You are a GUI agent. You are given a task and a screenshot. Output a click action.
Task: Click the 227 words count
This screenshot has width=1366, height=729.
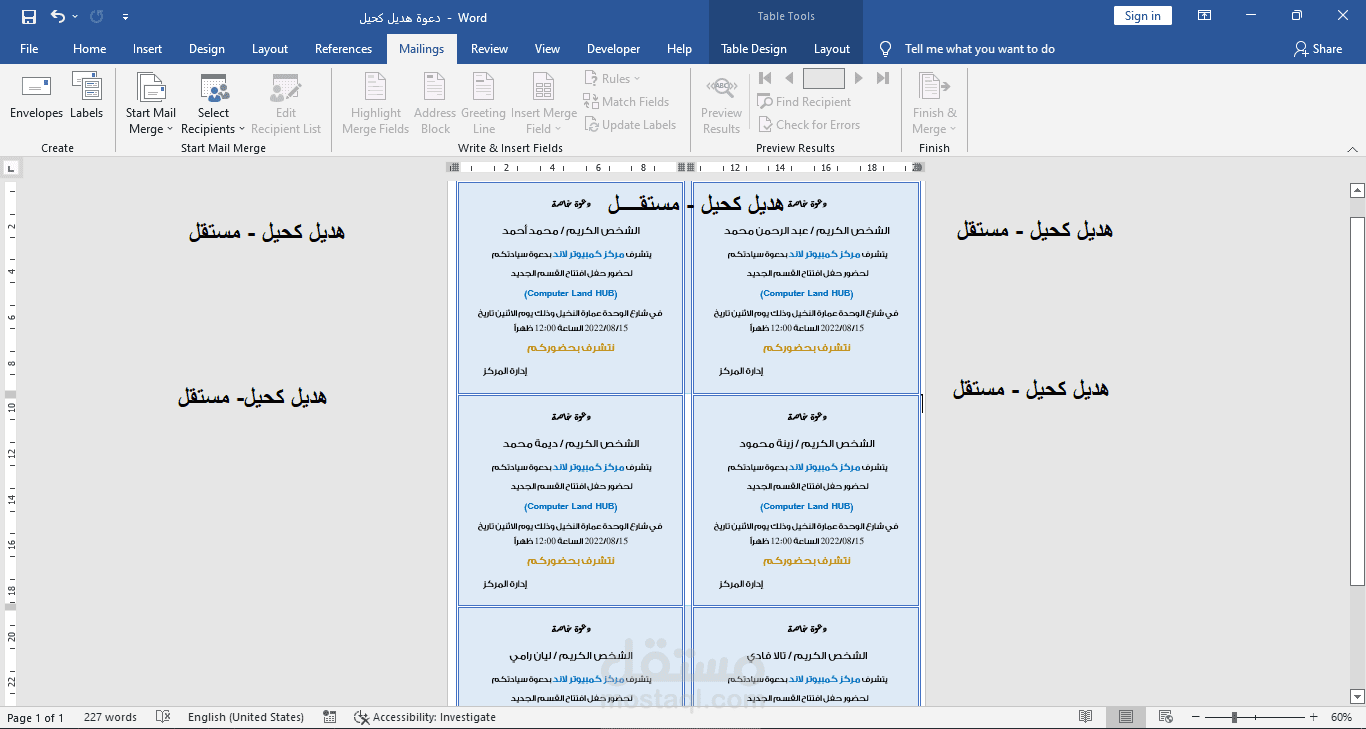point(110,717)
